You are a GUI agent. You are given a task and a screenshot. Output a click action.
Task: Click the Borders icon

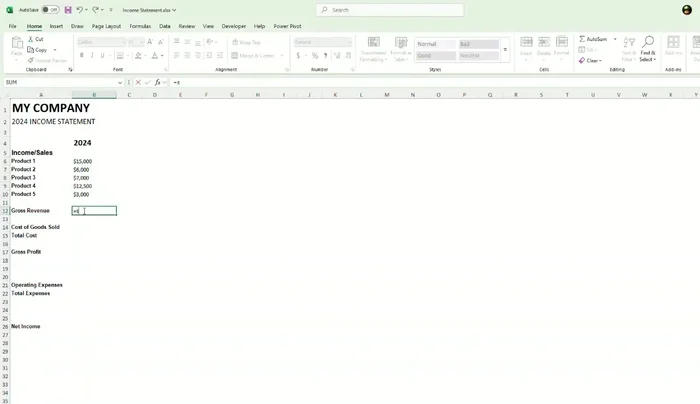(x=120, y=55)
